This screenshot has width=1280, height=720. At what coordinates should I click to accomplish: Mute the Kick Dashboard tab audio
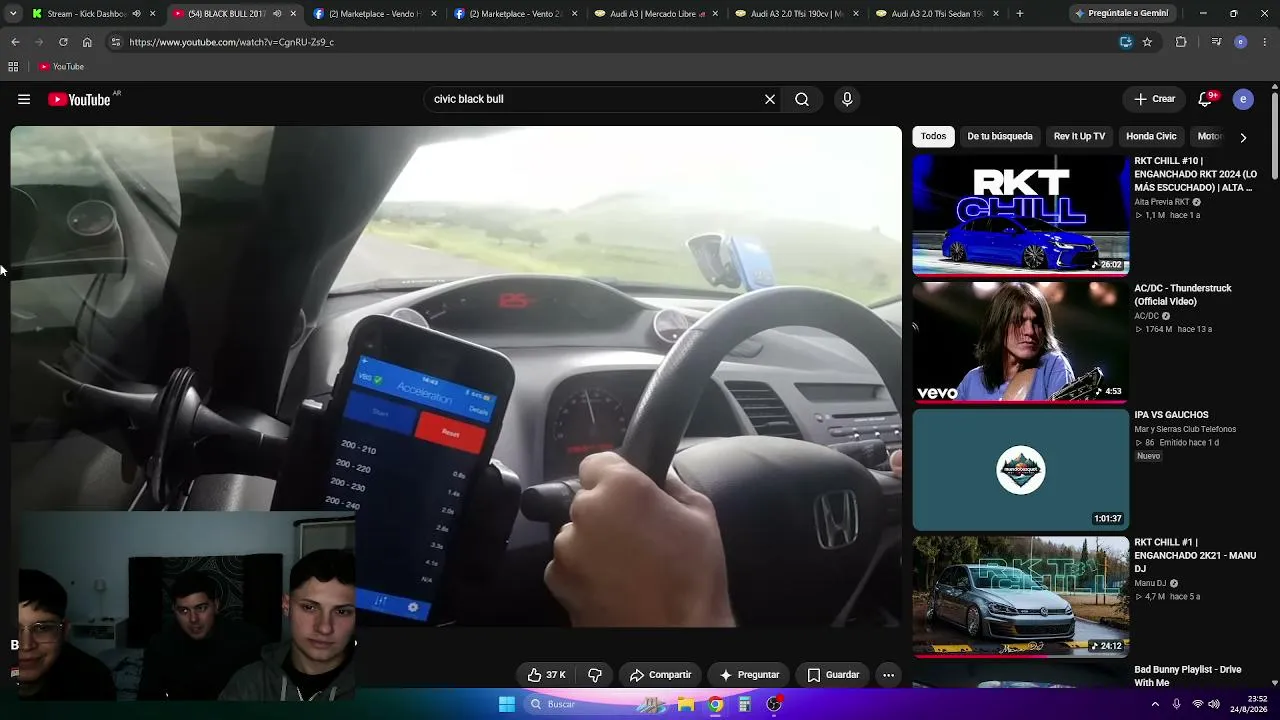click(136, 14)
